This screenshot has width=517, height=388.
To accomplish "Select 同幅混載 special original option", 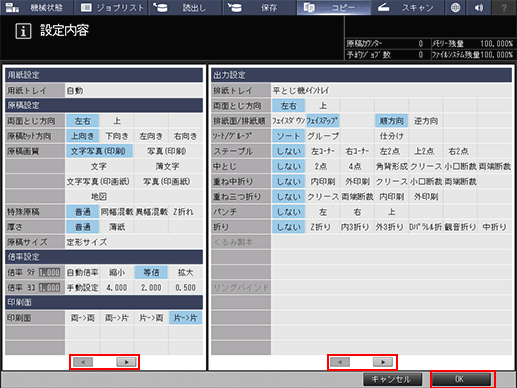I will pyautogui.click(x=117, y=212).
